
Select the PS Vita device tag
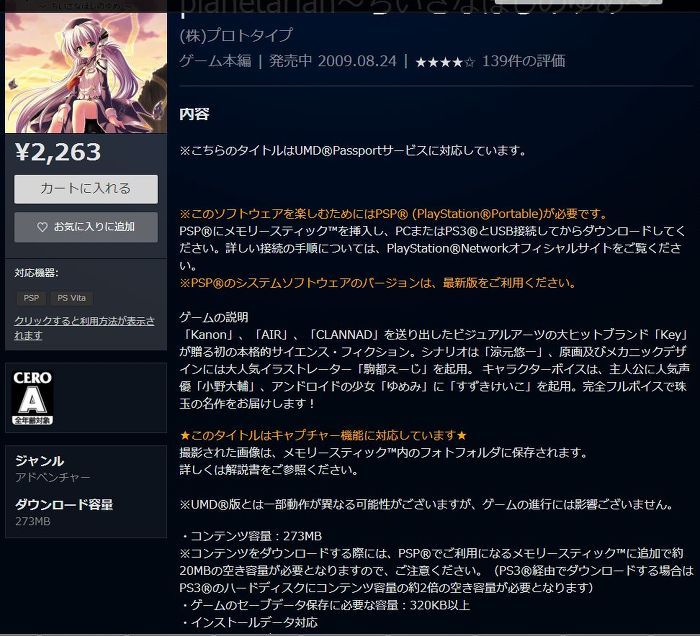click(71, 298)
